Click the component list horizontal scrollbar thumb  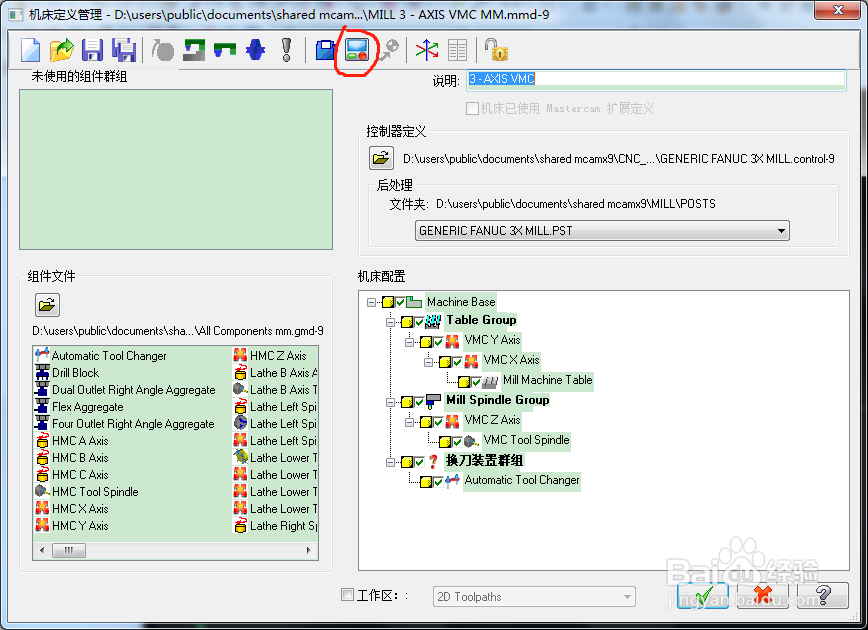pyautogui.click(x=69, y=550)
